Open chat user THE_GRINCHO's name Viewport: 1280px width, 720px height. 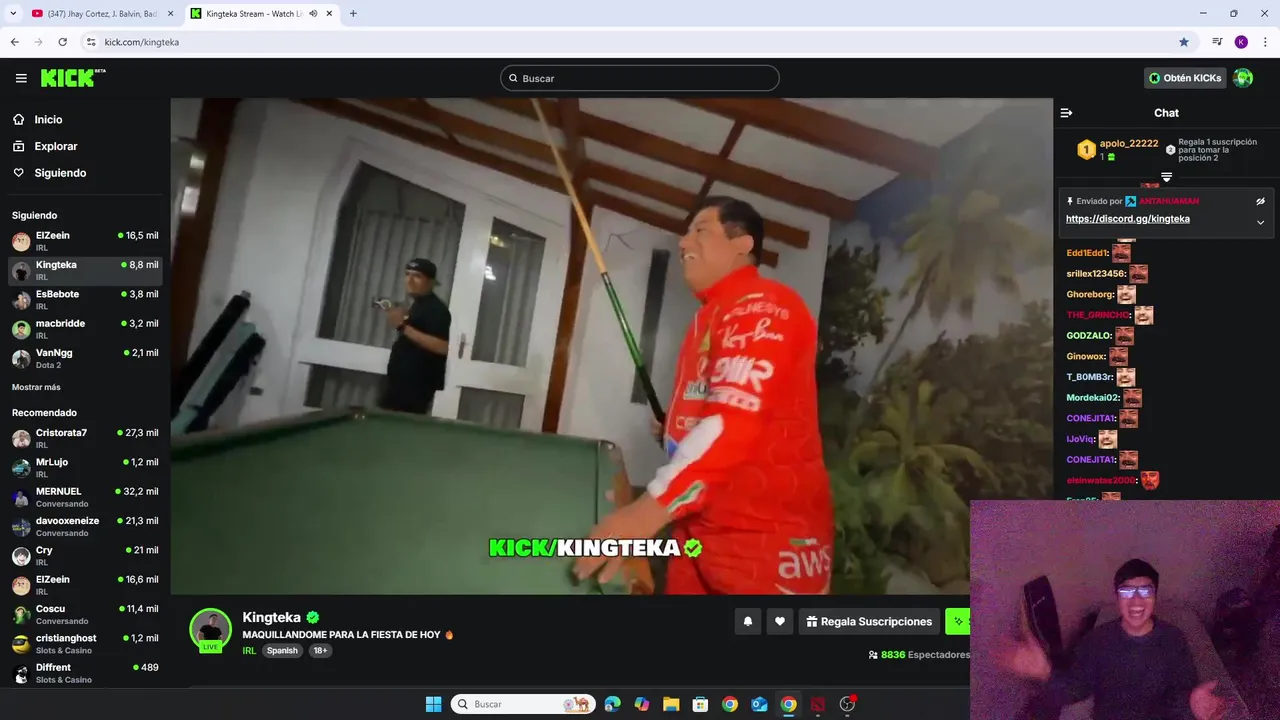coord(1098,315)
